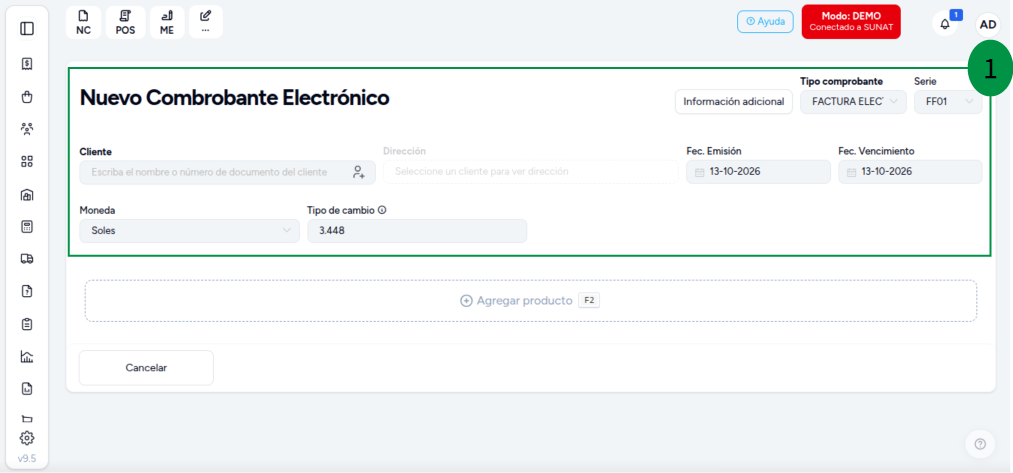Open the Tipo comprobante dropdown
1013x473 pixels.
[853, 101]
